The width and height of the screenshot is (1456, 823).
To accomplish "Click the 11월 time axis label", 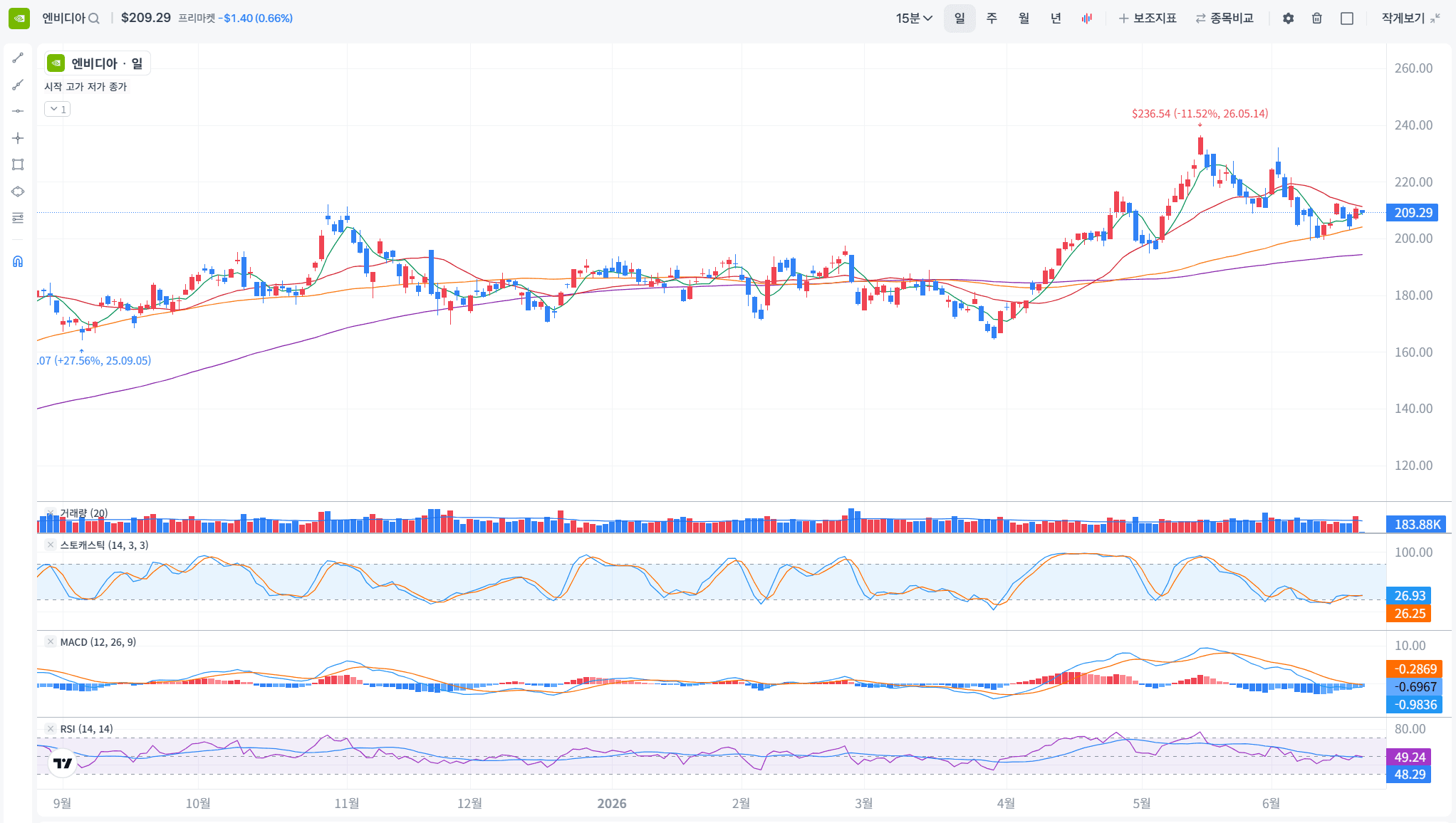I will coord(347,803).
